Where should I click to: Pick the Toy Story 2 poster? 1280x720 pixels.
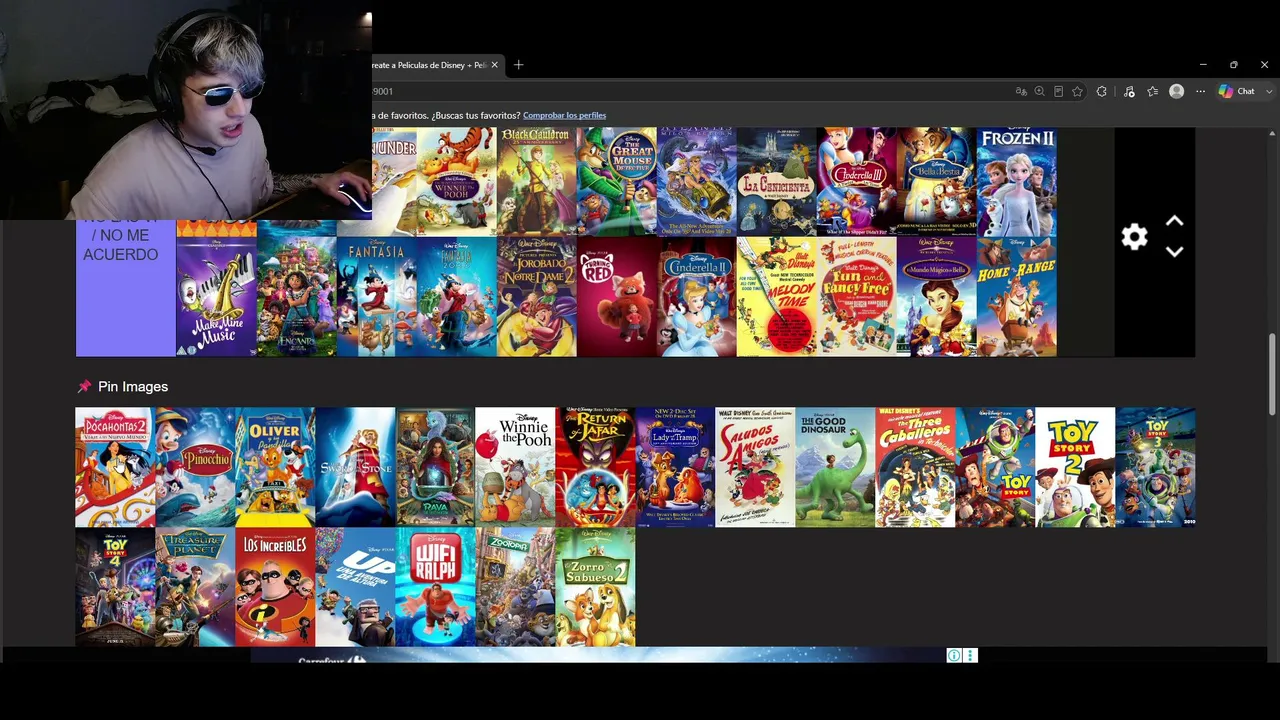pyautogui.click(x=1075, y=467)
